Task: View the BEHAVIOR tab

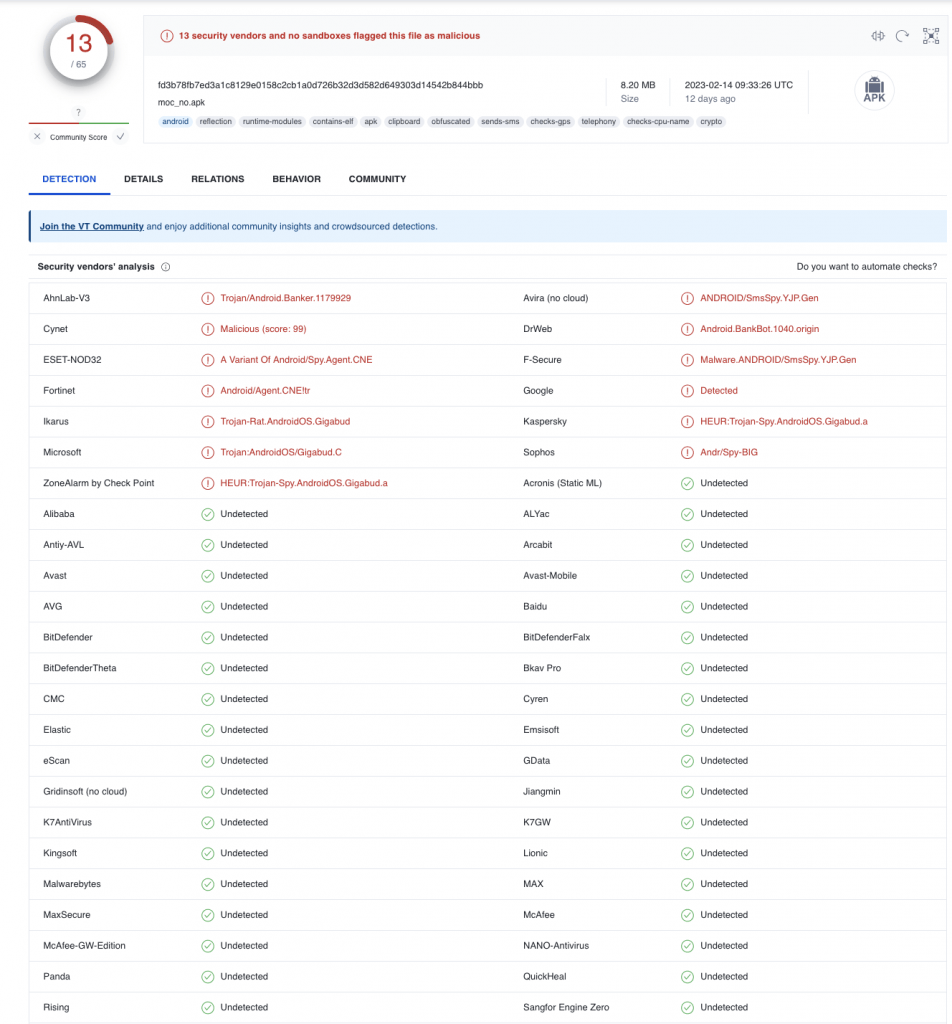Action: [296, 179]
